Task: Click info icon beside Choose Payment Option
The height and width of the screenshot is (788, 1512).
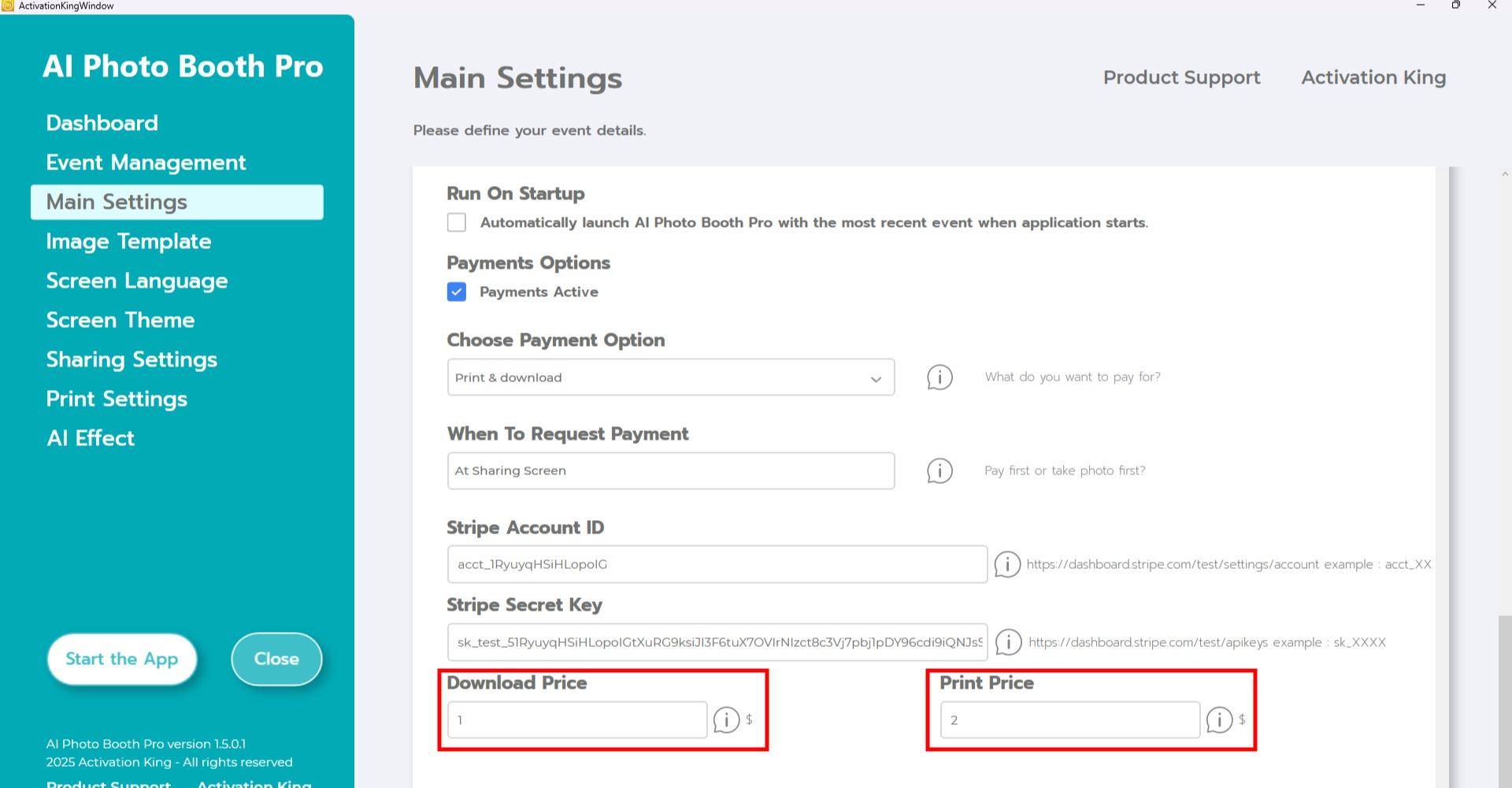Action: pos(939,377)
